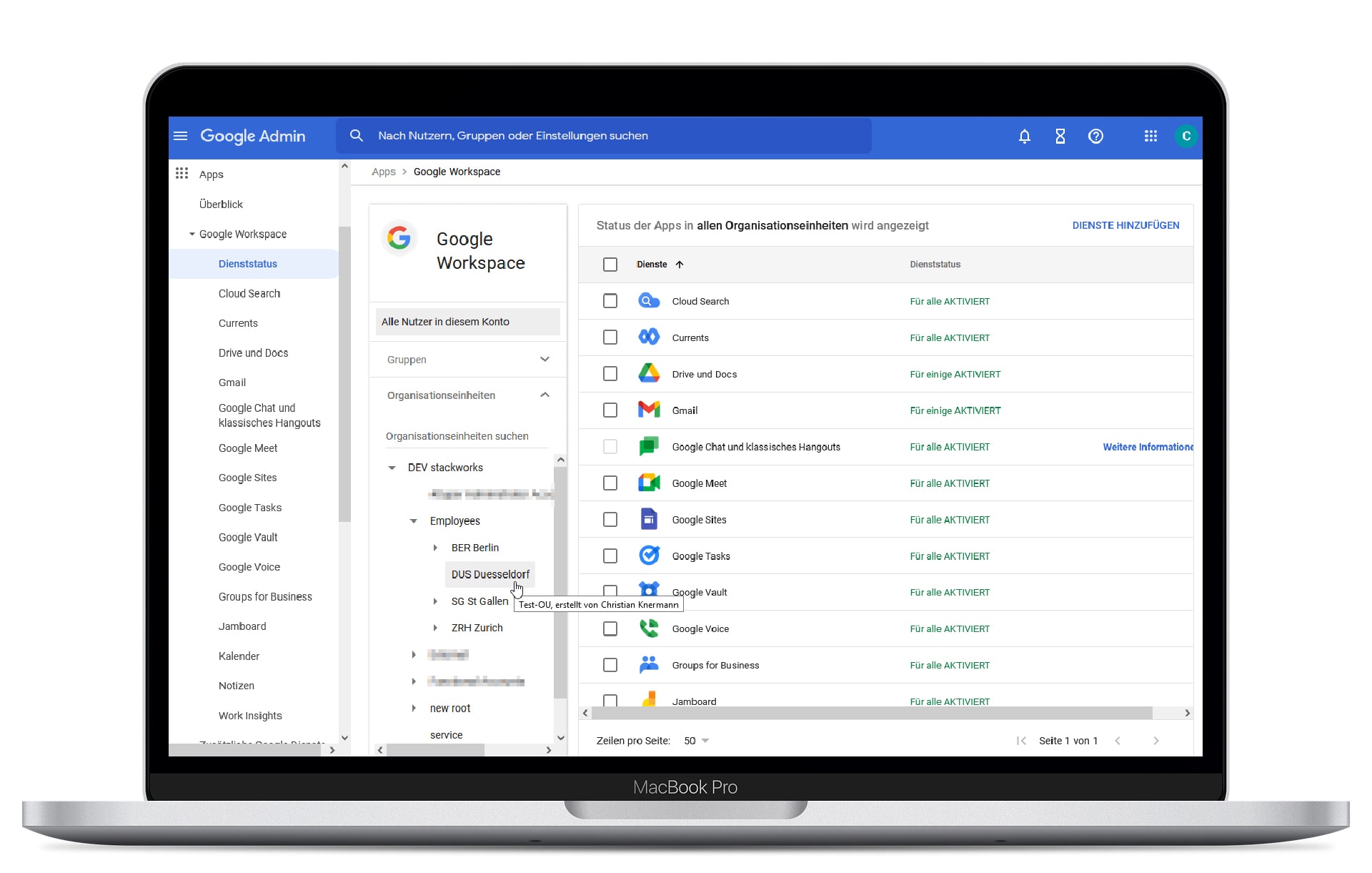
Task: Click DIENSTE HINZUFÜGEN
Action: pyautogui.click(x=1125, y=225)
